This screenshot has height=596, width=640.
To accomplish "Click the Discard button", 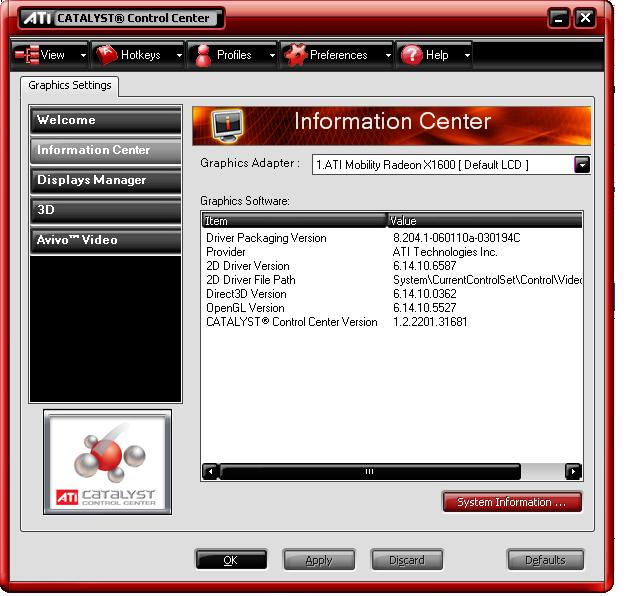I will tap(407, 560).
